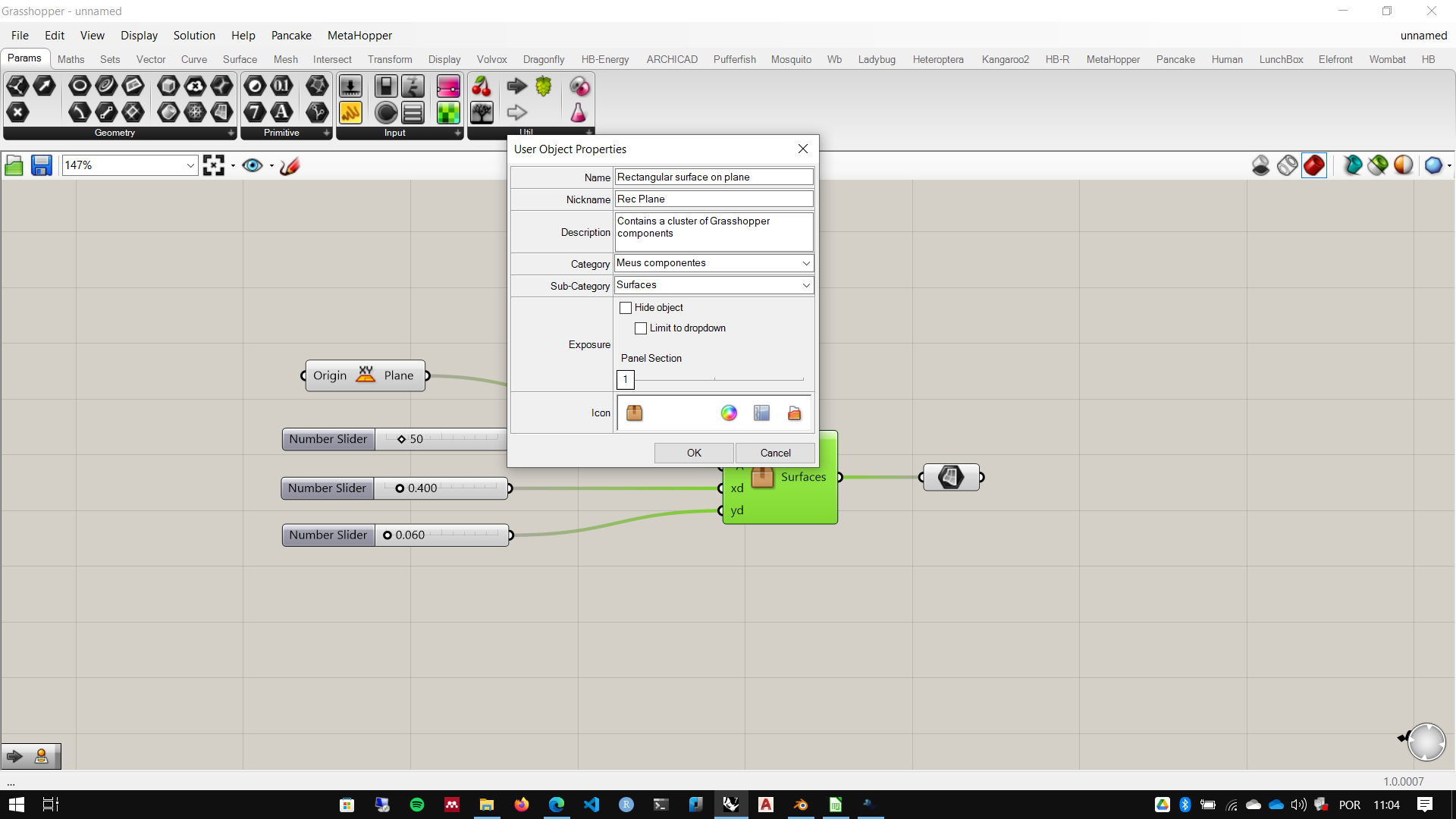Screen dimensions: 1456x819
Task: Choose the brown package icon in dialog
Action: coord(635,413)
